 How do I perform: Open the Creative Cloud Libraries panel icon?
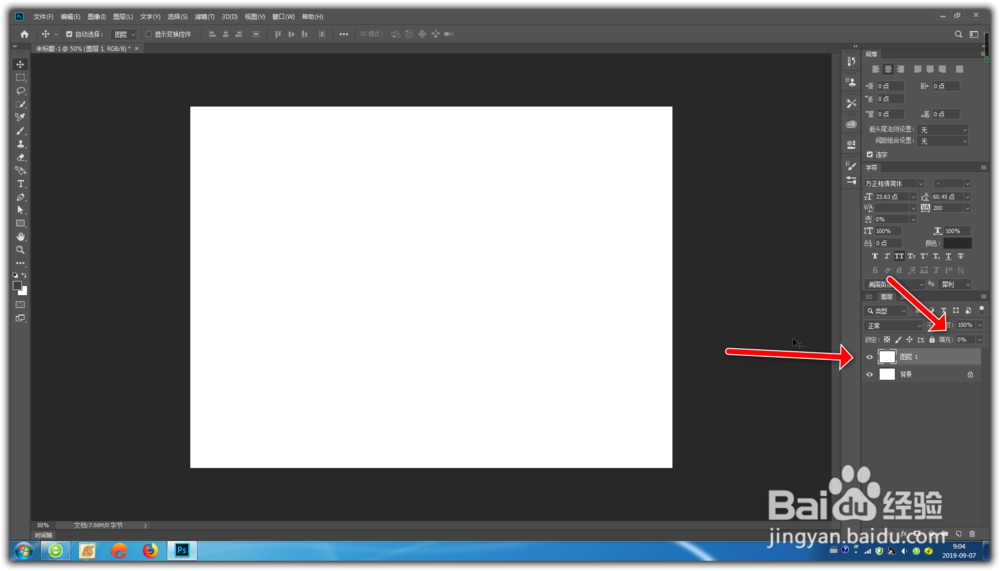851,124
